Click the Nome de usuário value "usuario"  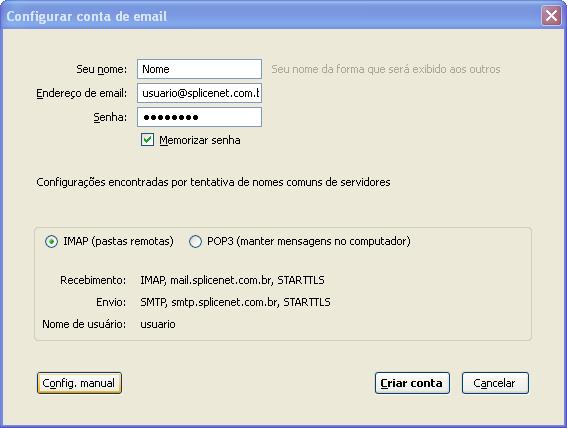(x=158, y=324)
